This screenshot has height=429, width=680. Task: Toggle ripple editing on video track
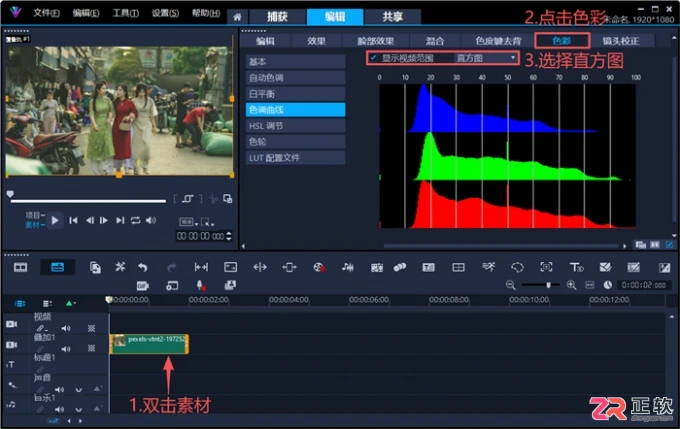(x=41, y=328)
